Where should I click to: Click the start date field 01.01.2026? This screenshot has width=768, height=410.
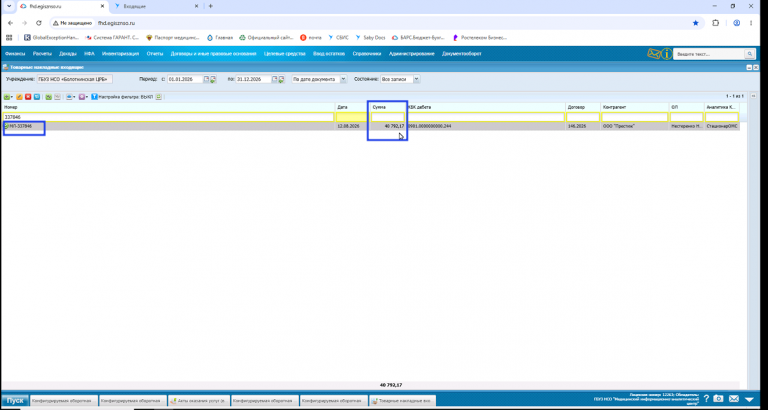click(x=185, y=79)
